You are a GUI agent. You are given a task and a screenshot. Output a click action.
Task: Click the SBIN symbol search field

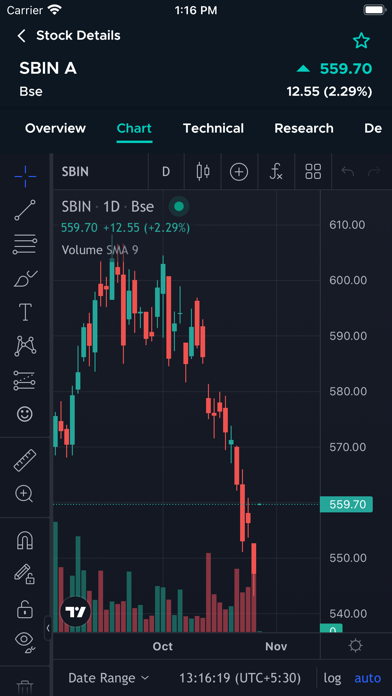100,172
